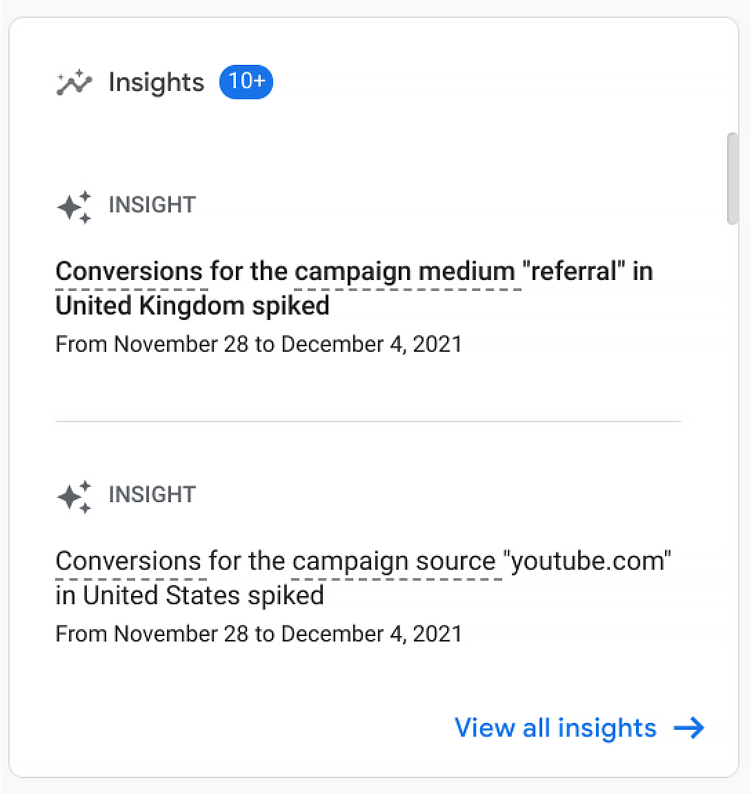Screen dimensions: 750x794
Task: Click the scrollbar thumb of Insights card
Action: 732,178
